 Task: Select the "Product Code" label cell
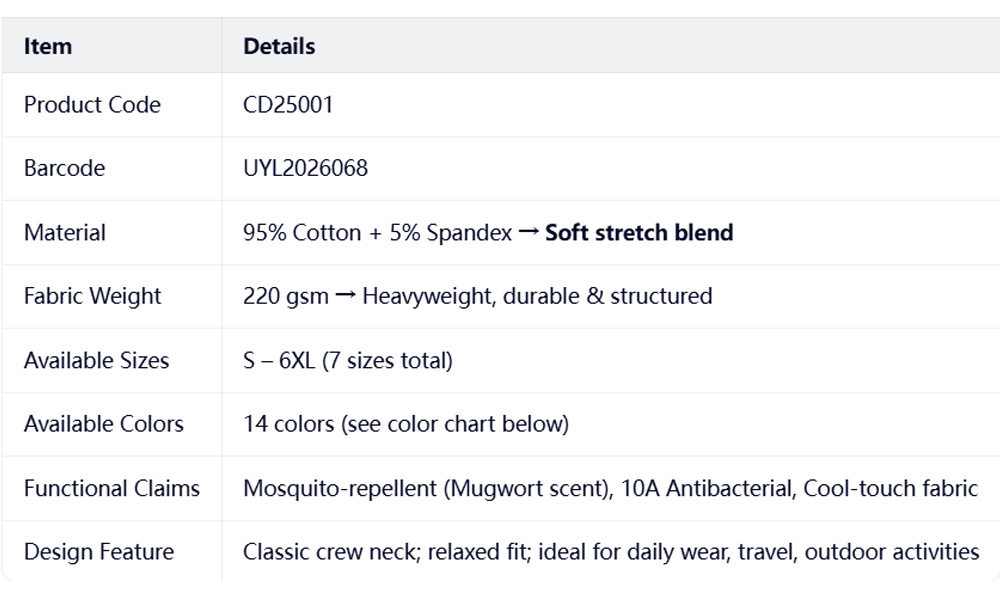[92, 105]
